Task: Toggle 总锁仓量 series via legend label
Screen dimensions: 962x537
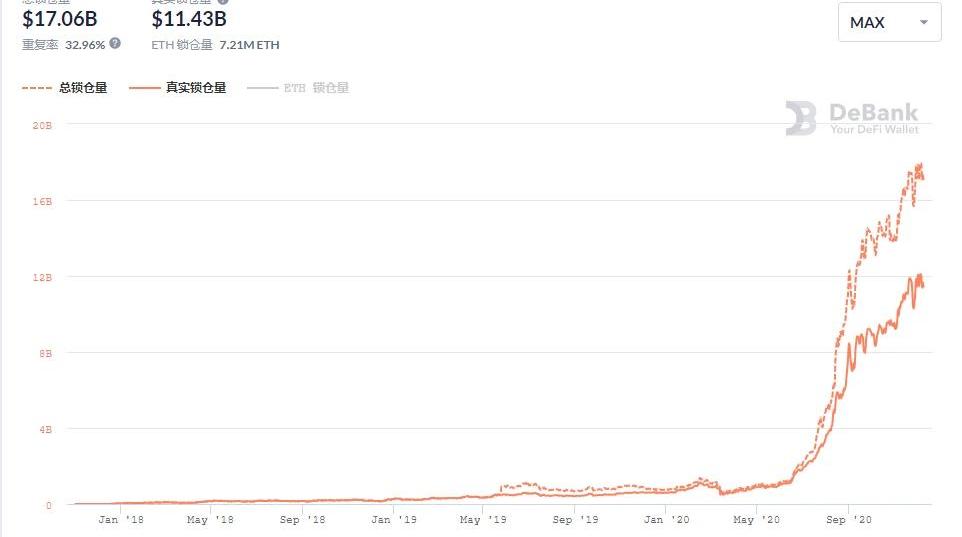Action: click(84, 88)
